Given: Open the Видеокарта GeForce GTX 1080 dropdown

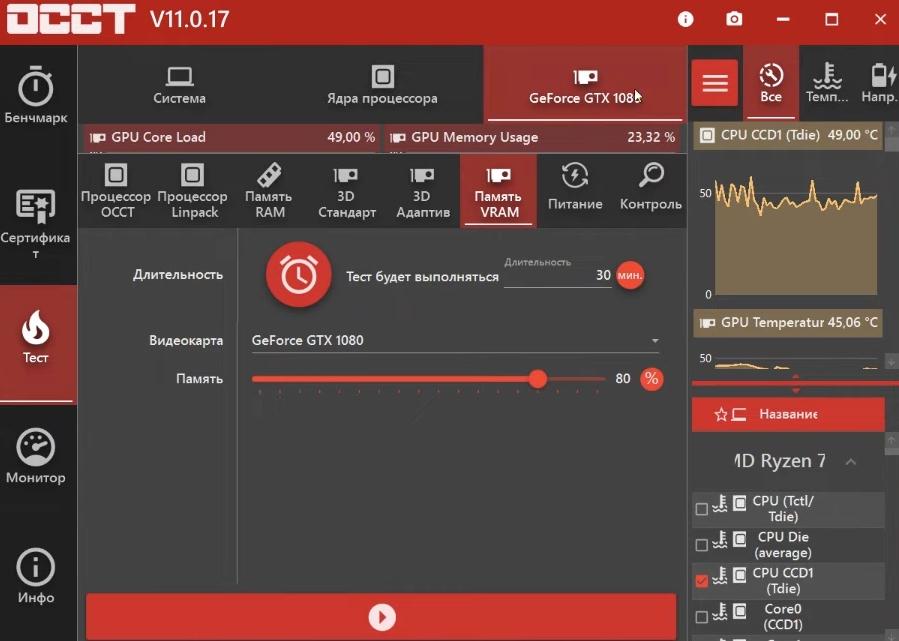Looking at the screenshot, I should pos(455,341).
